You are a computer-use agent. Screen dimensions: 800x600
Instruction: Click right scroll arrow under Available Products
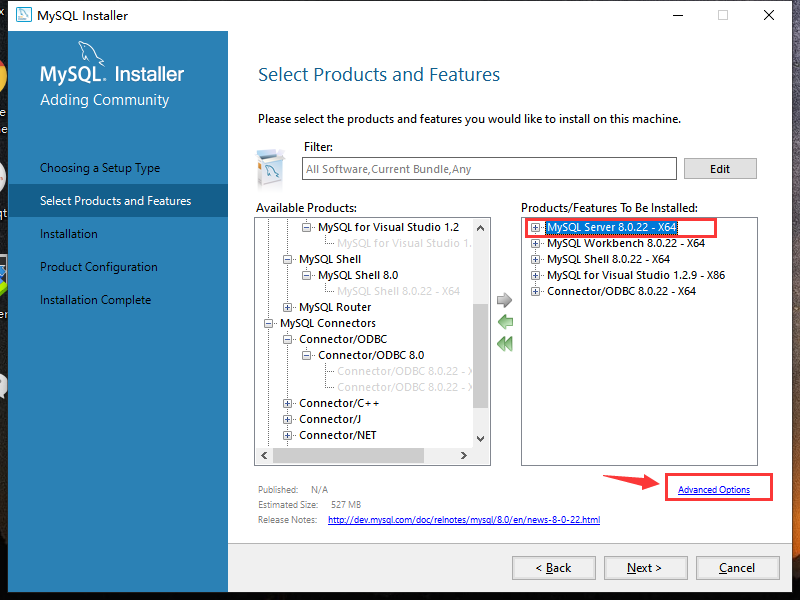[x=462, y=455]
